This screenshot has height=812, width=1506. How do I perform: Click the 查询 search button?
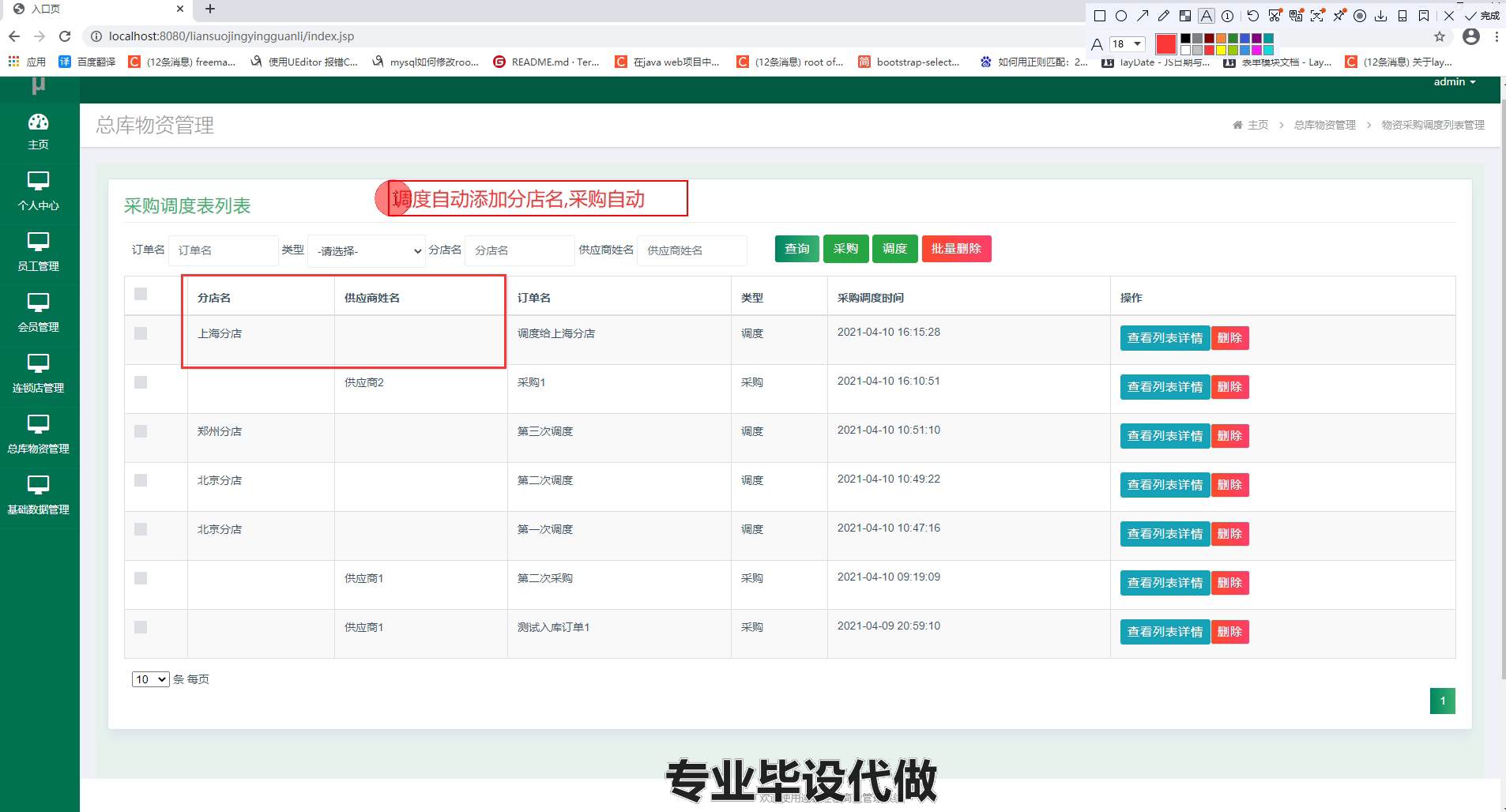[796, 249]
